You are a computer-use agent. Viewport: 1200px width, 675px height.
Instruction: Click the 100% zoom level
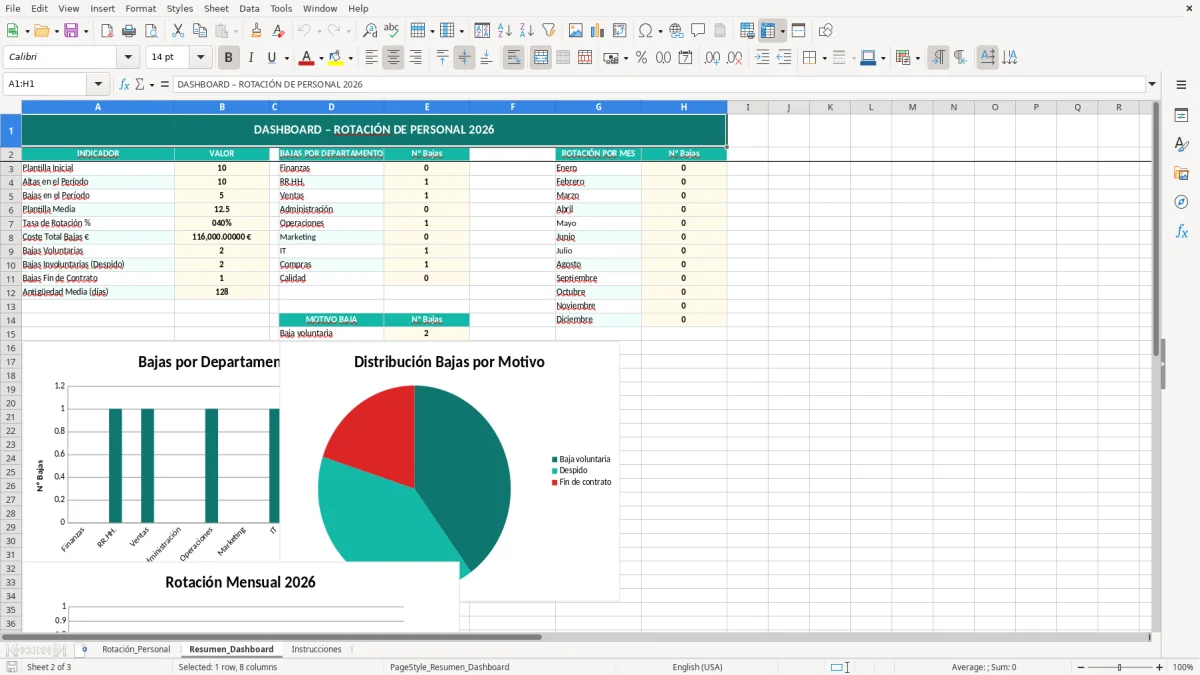[x=1182, y=667]
